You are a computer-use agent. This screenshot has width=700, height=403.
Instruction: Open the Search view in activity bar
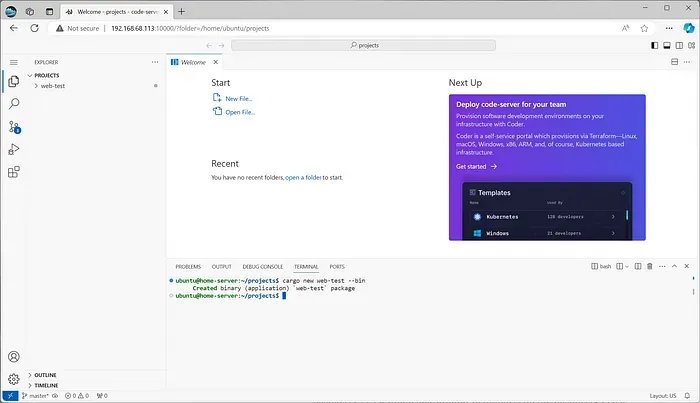pos(14,104)
